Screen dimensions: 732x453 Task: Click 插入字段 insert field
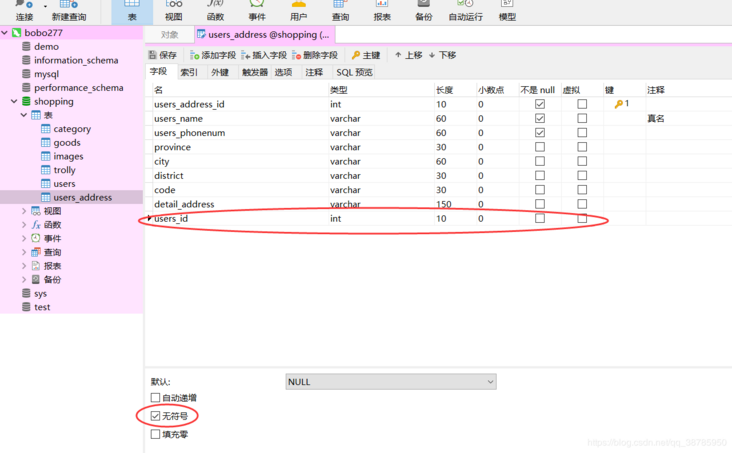click(x=264, y=55)
